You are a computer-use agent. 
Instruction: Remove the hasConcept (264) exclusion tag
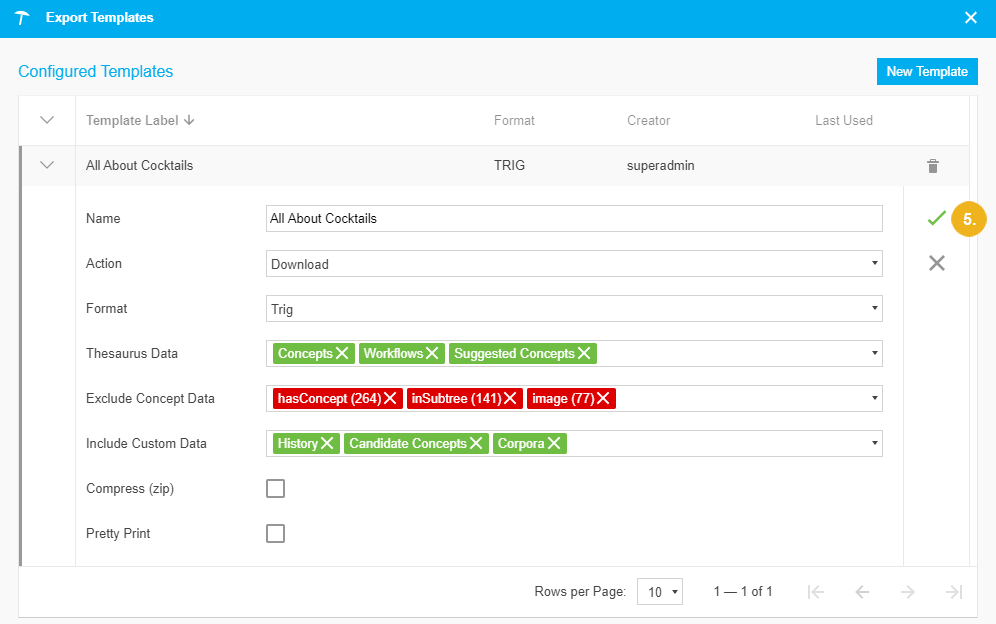tap(391, 399)
